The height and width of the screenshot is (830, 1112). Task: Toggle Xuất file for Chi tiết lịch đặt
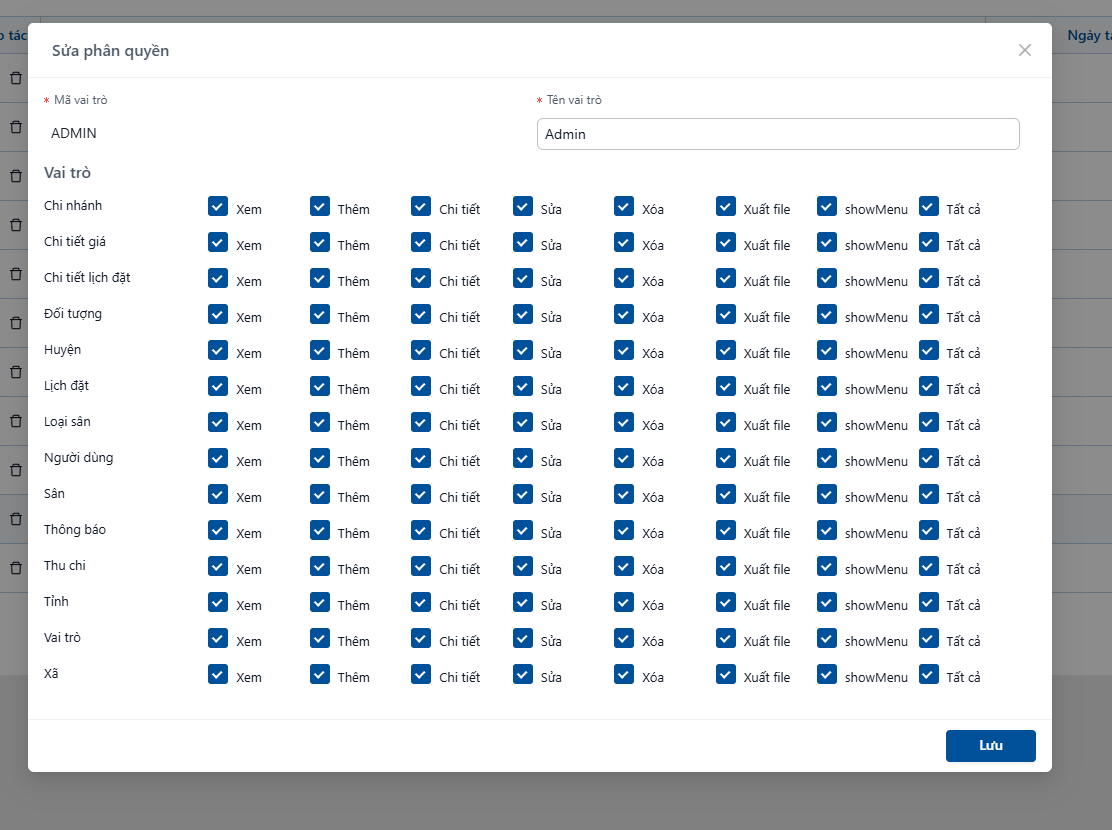click(725, 278)
